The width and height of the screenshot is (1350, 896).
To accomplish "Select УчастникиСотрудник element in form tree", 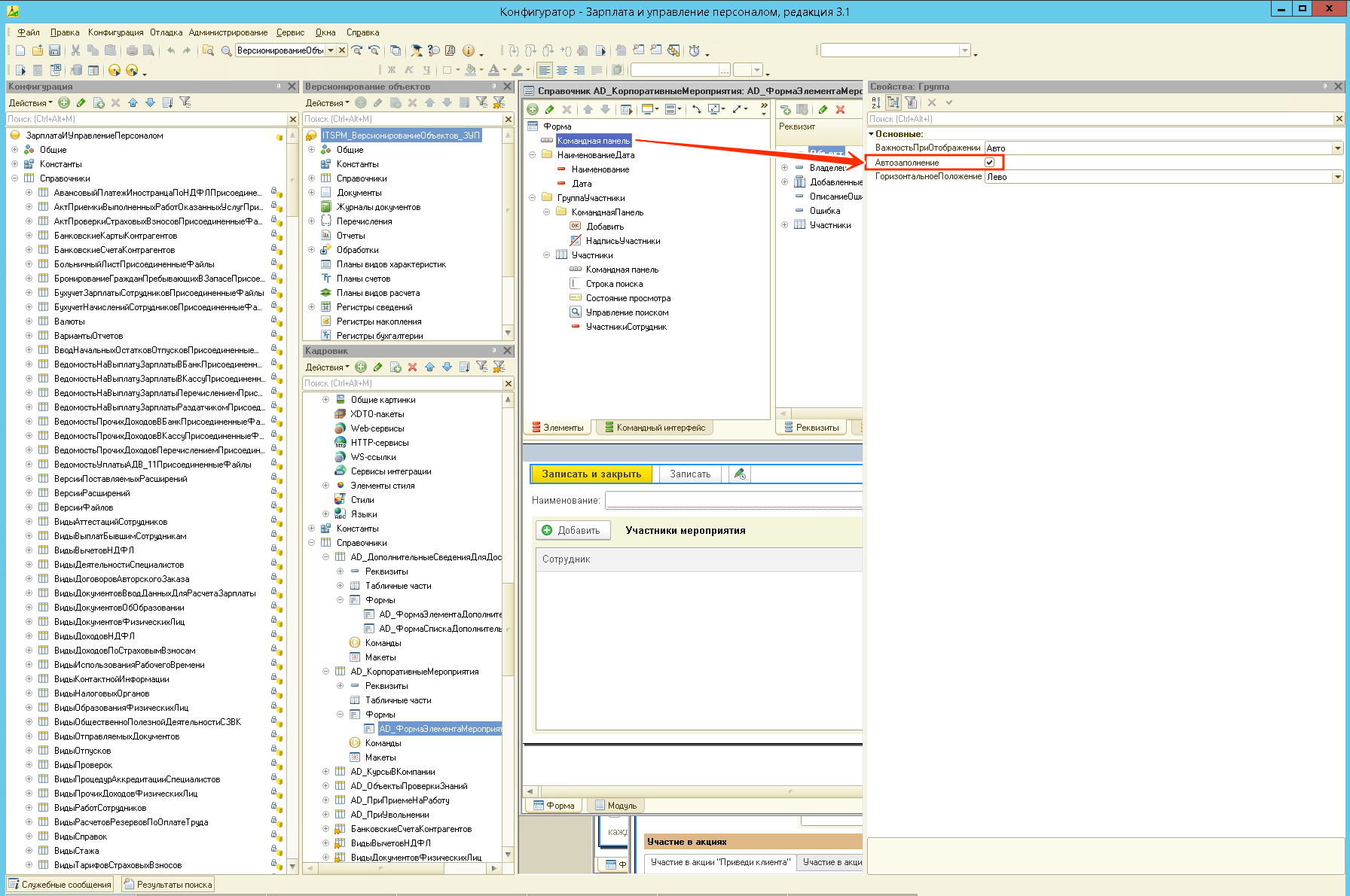I will point(626,327).
